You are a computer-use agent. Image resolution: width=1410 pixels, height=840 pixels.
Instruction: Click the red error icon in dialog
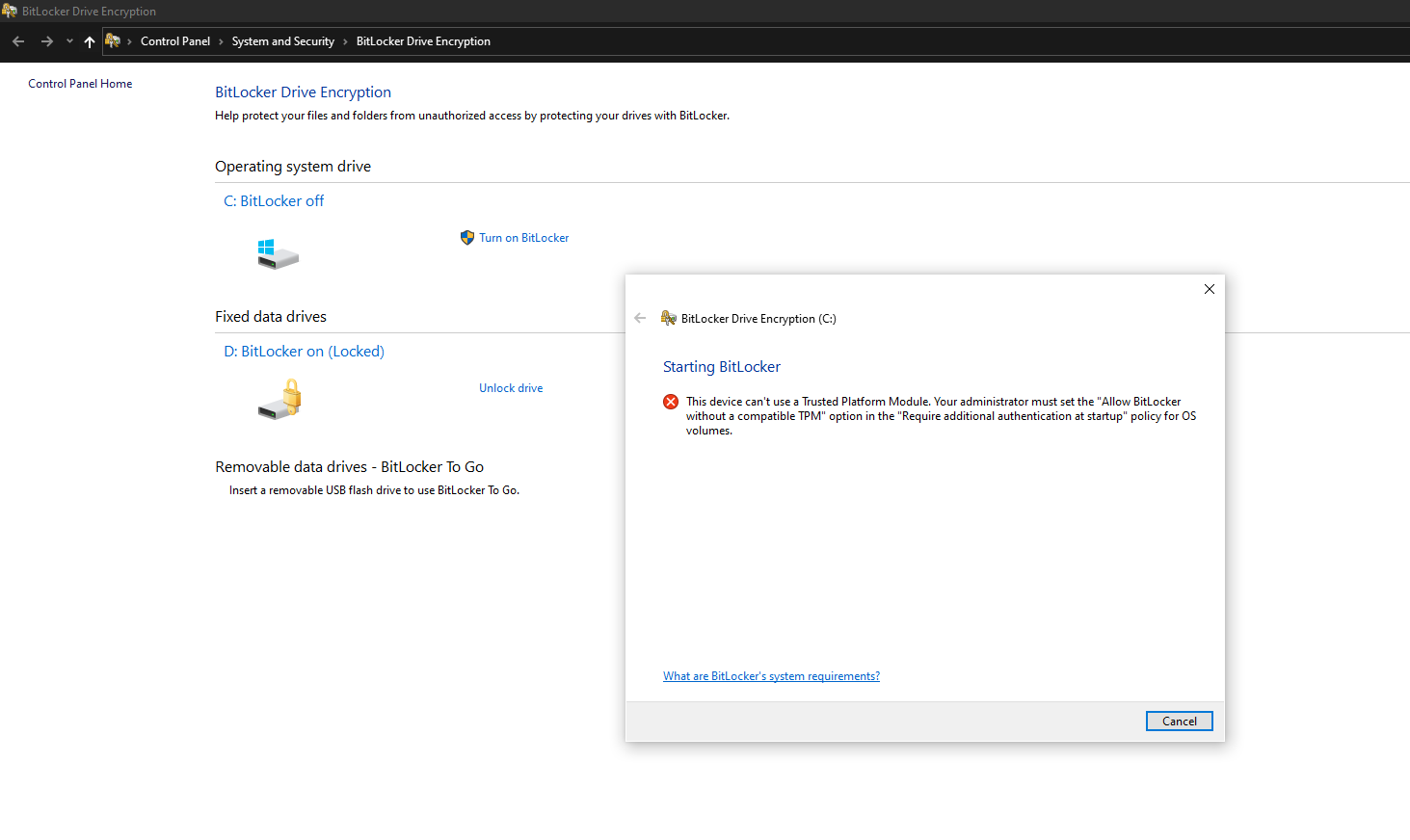(671, 402)
